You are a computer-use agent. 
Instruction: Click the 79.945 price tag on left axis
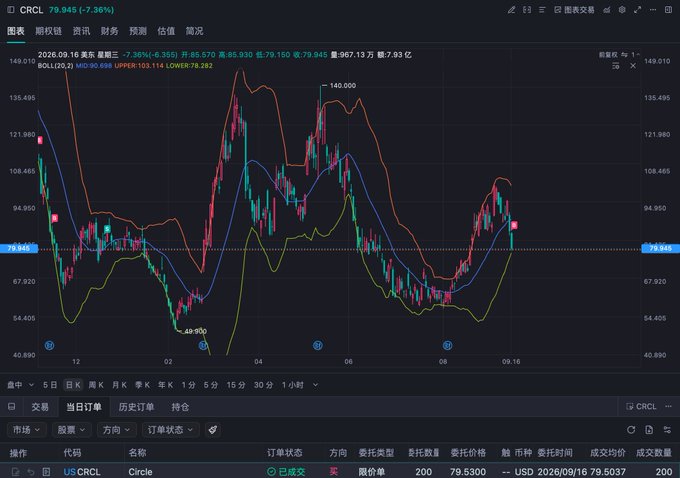tap(19, 248)
